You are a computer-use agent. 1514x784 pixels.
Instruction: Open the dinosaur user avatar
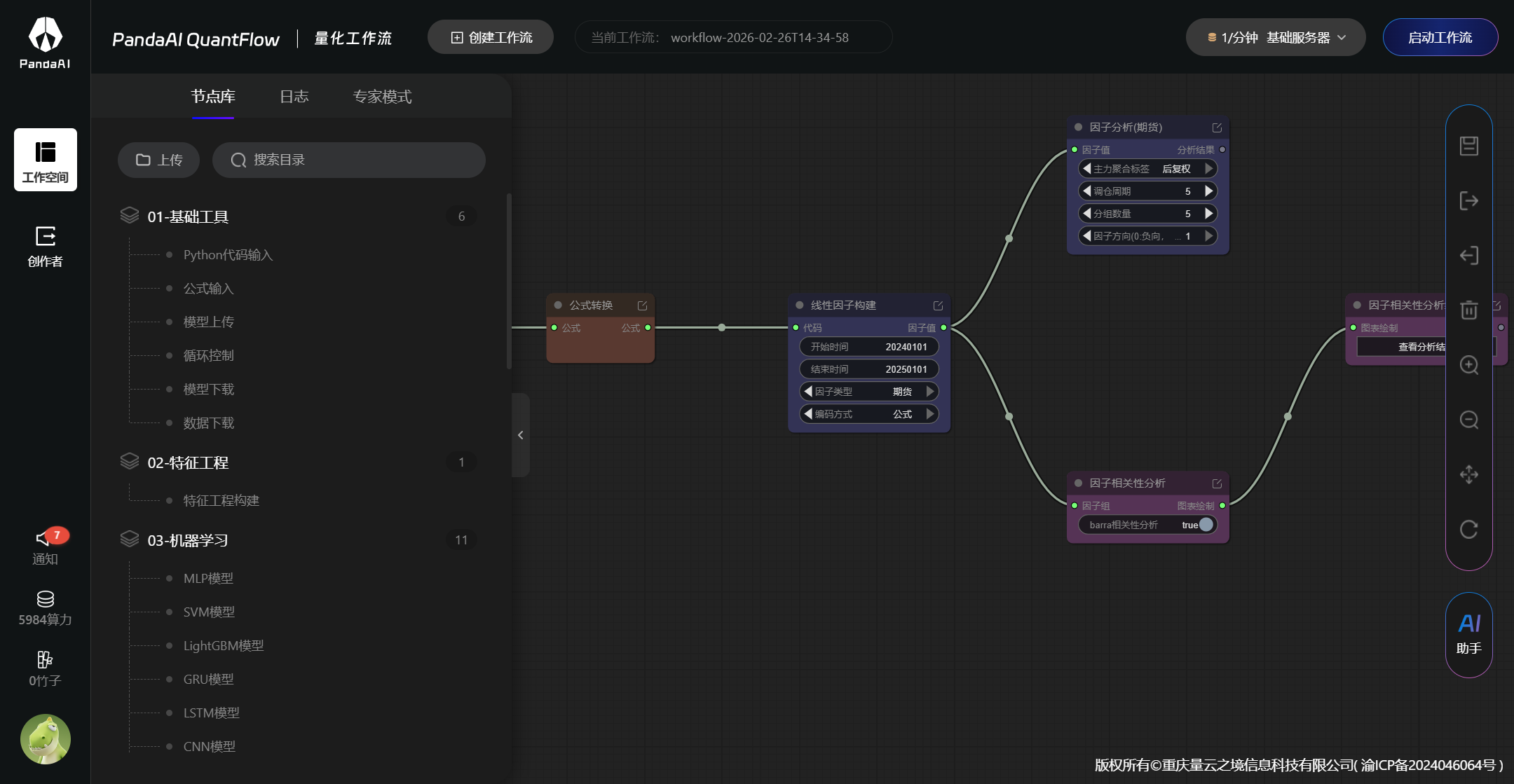click(46, 739)
